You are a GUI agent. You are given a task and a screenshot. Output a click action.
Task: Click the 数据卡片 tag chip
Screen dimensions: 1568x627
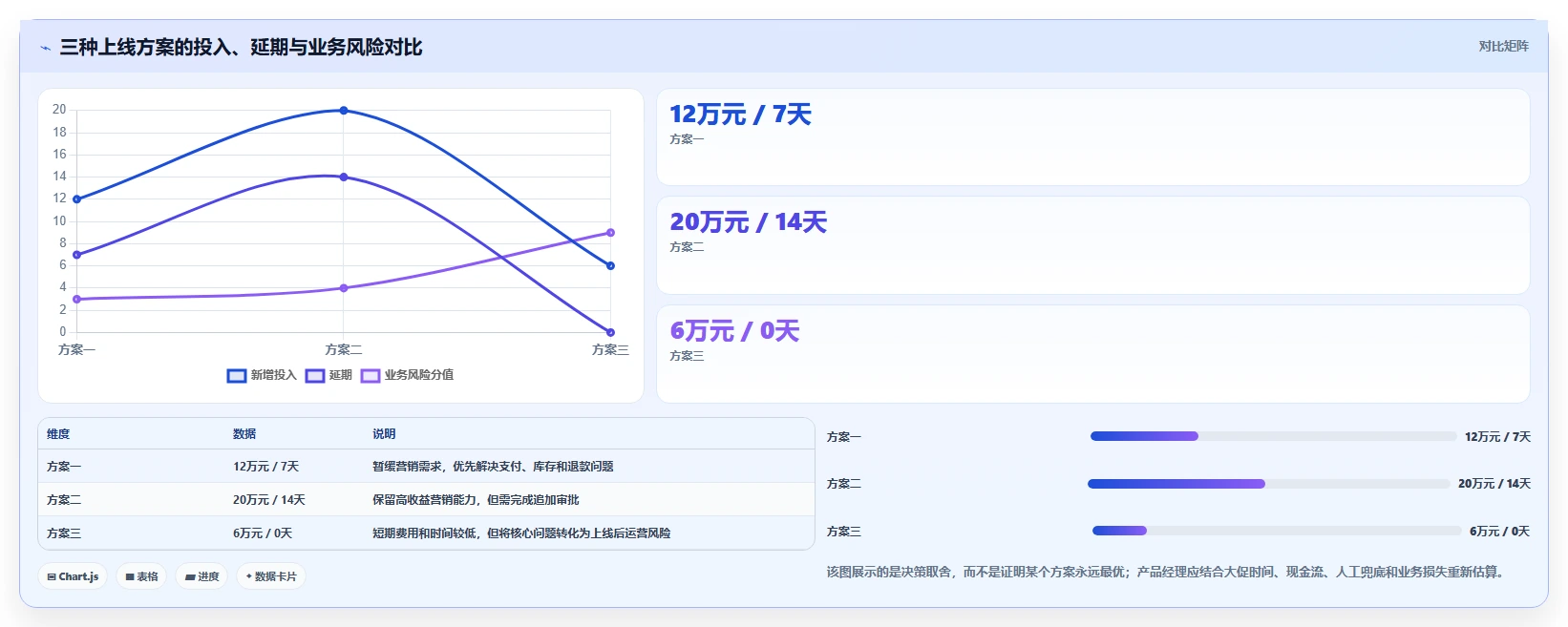(271, 576)
